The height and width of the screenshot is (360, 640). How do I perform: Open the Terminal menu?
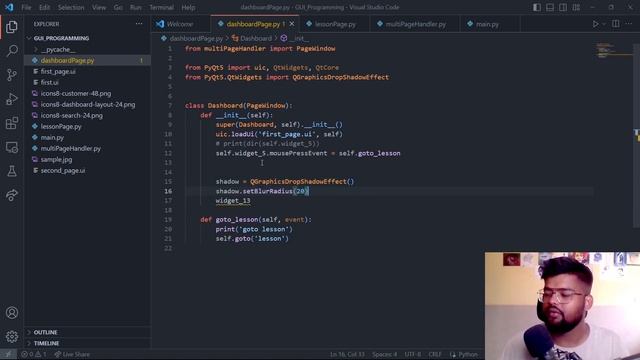click(x=162, y=7)
